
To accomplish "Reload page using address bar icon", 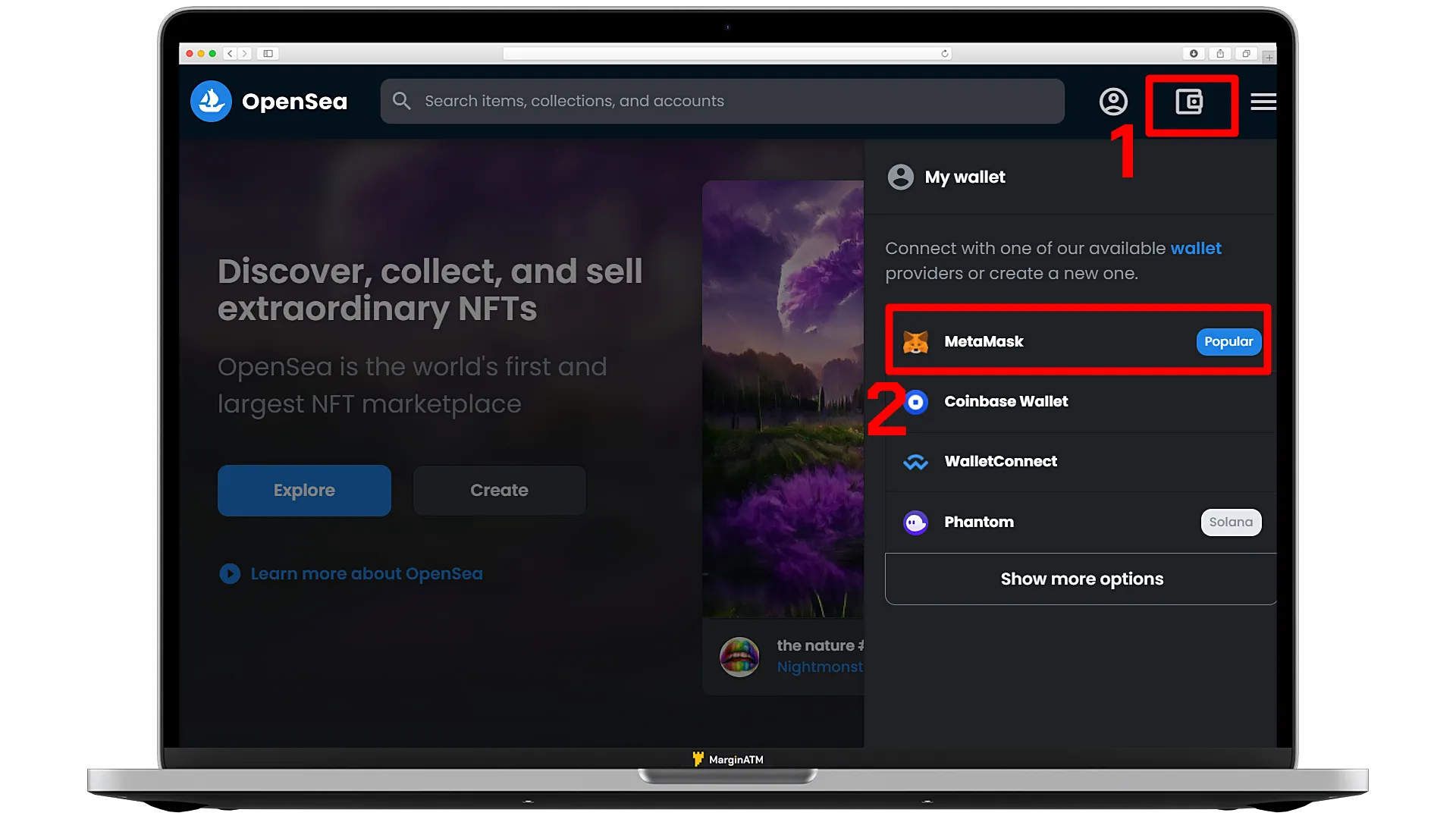I will (x=945, y=54).
